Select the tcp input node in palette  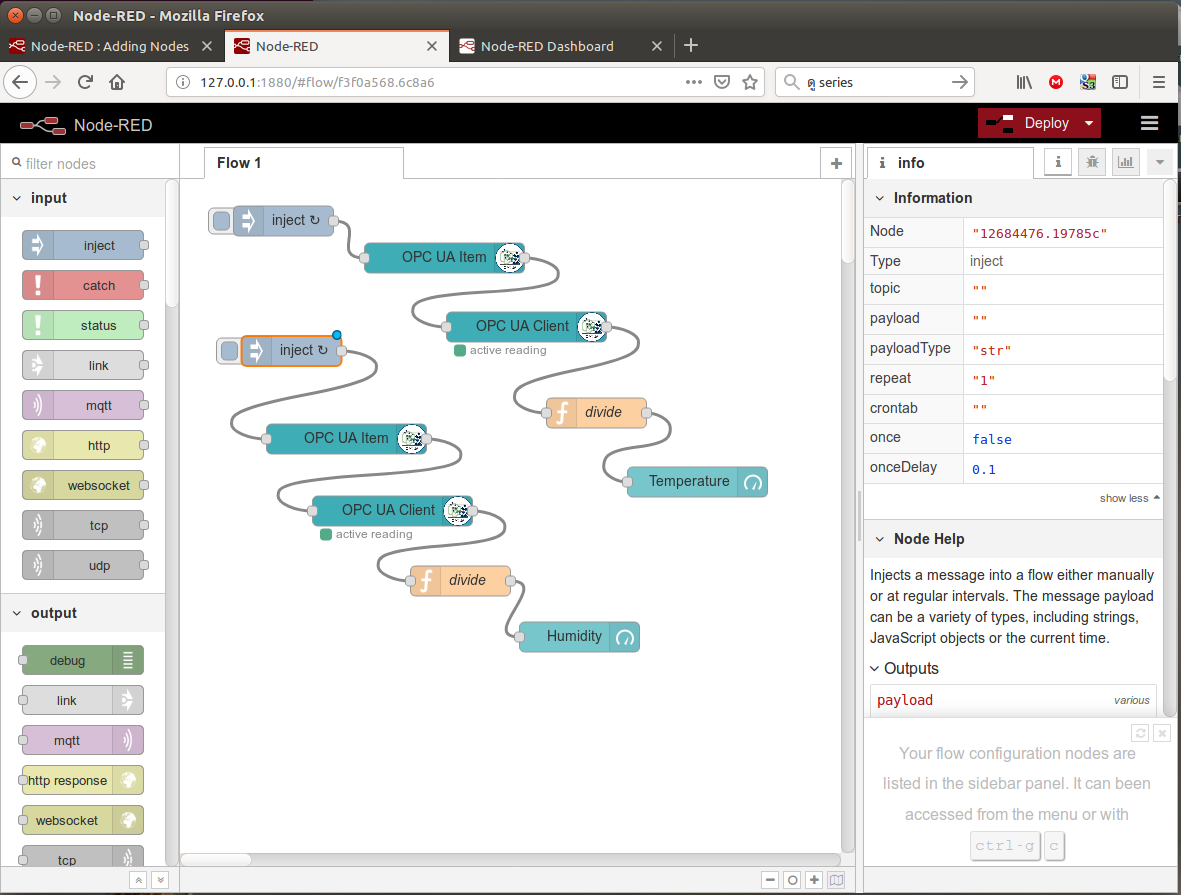point(83,525)
